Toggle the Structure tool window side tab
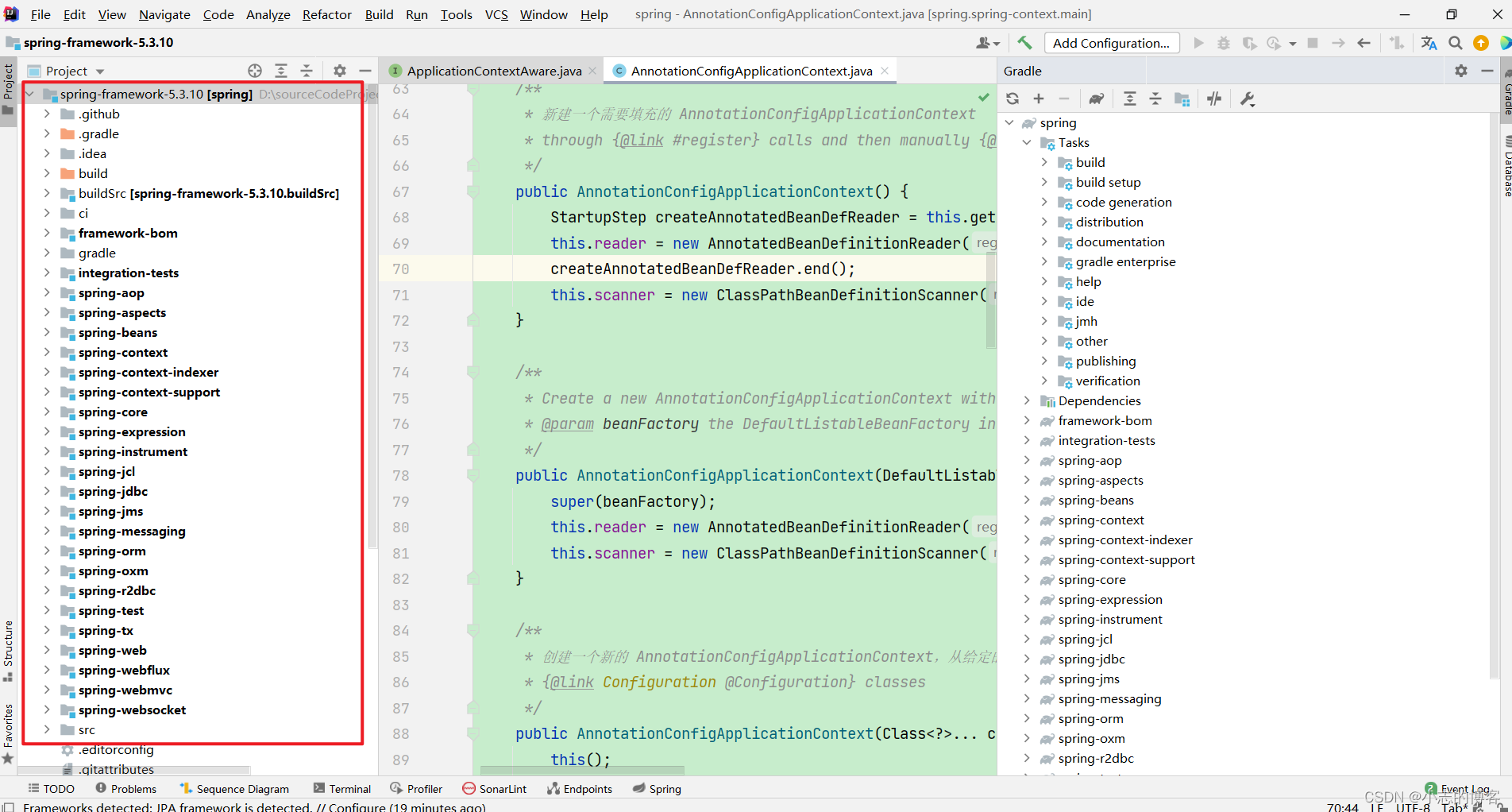Viewport: 1512px width, 812px height. point(8,650)
